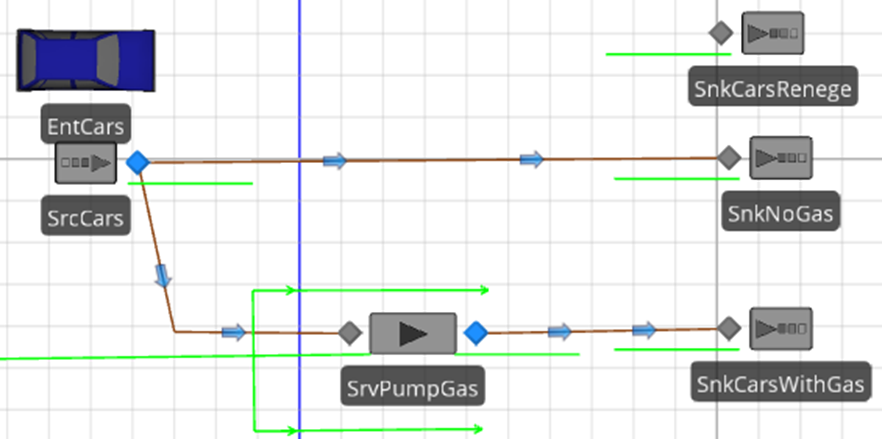
Task: Select the blue EntCars car entity
Action: pyautogui.click(x=86, y=60)
